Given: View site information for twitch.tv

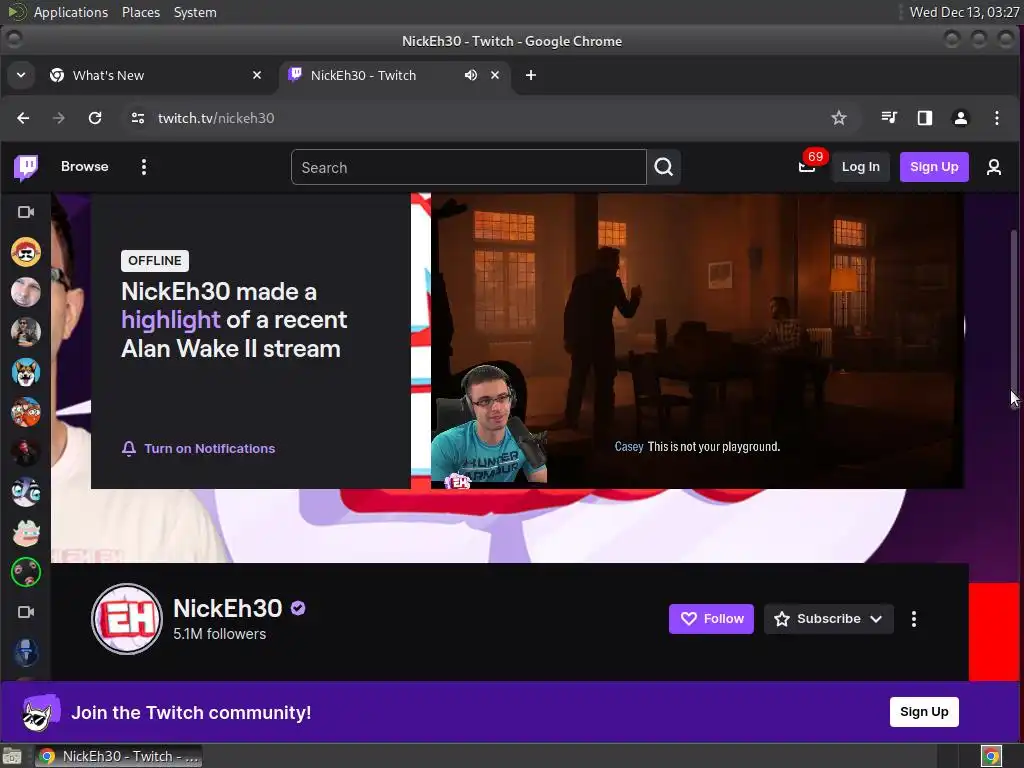Looking at the screenshot, I should (138, 118).
